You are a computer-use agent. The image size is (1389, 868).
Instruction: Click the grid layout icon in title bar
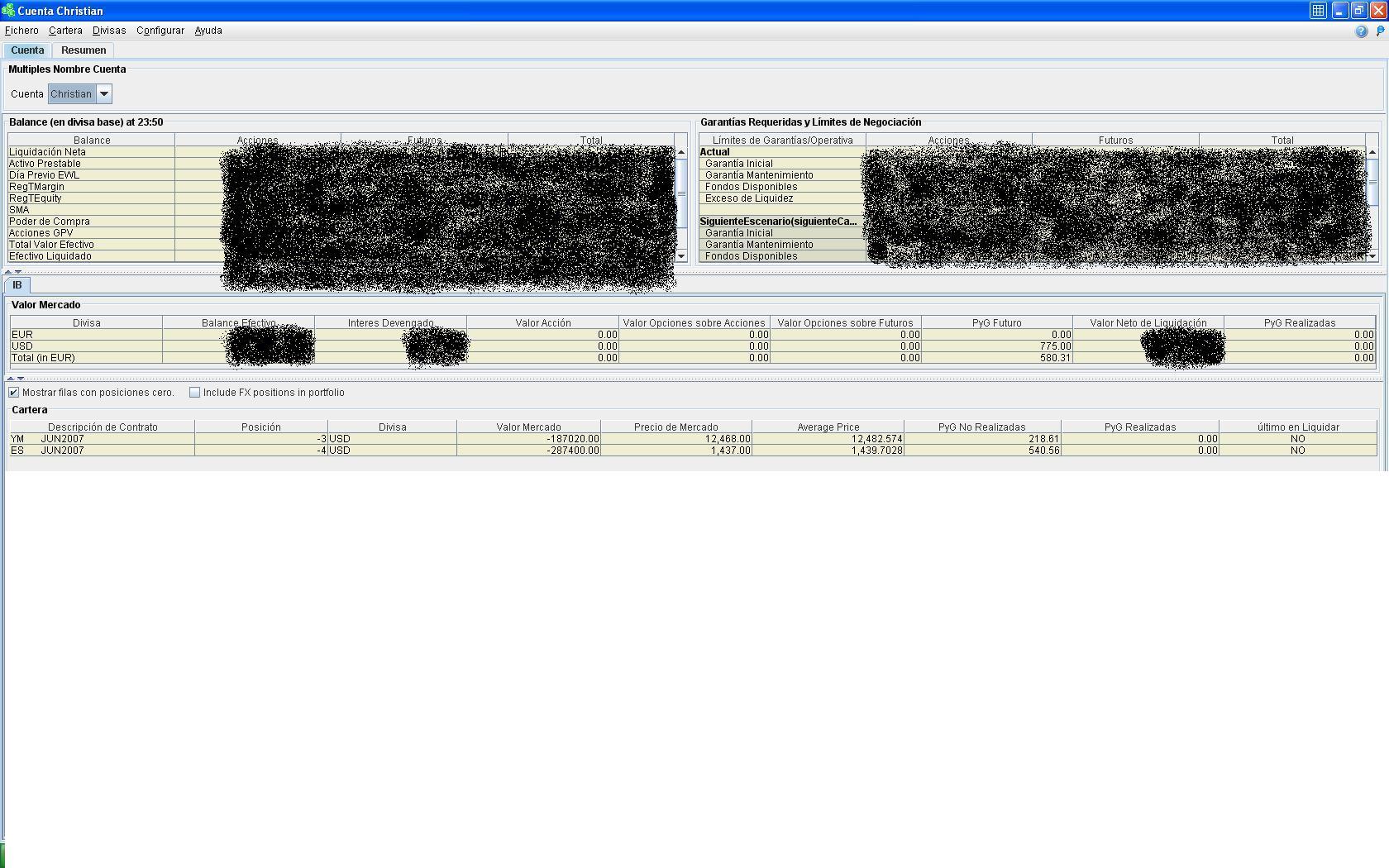coord(1318,11)
